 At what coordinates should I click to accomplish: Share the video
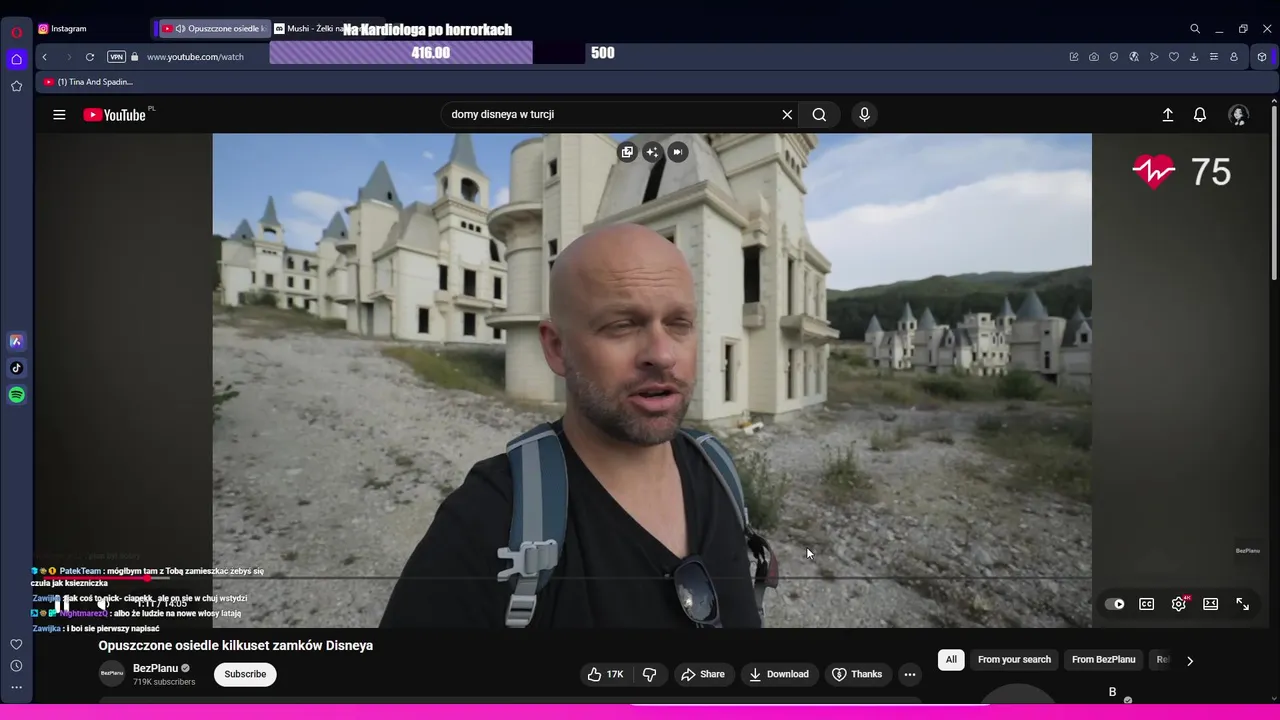703,674
